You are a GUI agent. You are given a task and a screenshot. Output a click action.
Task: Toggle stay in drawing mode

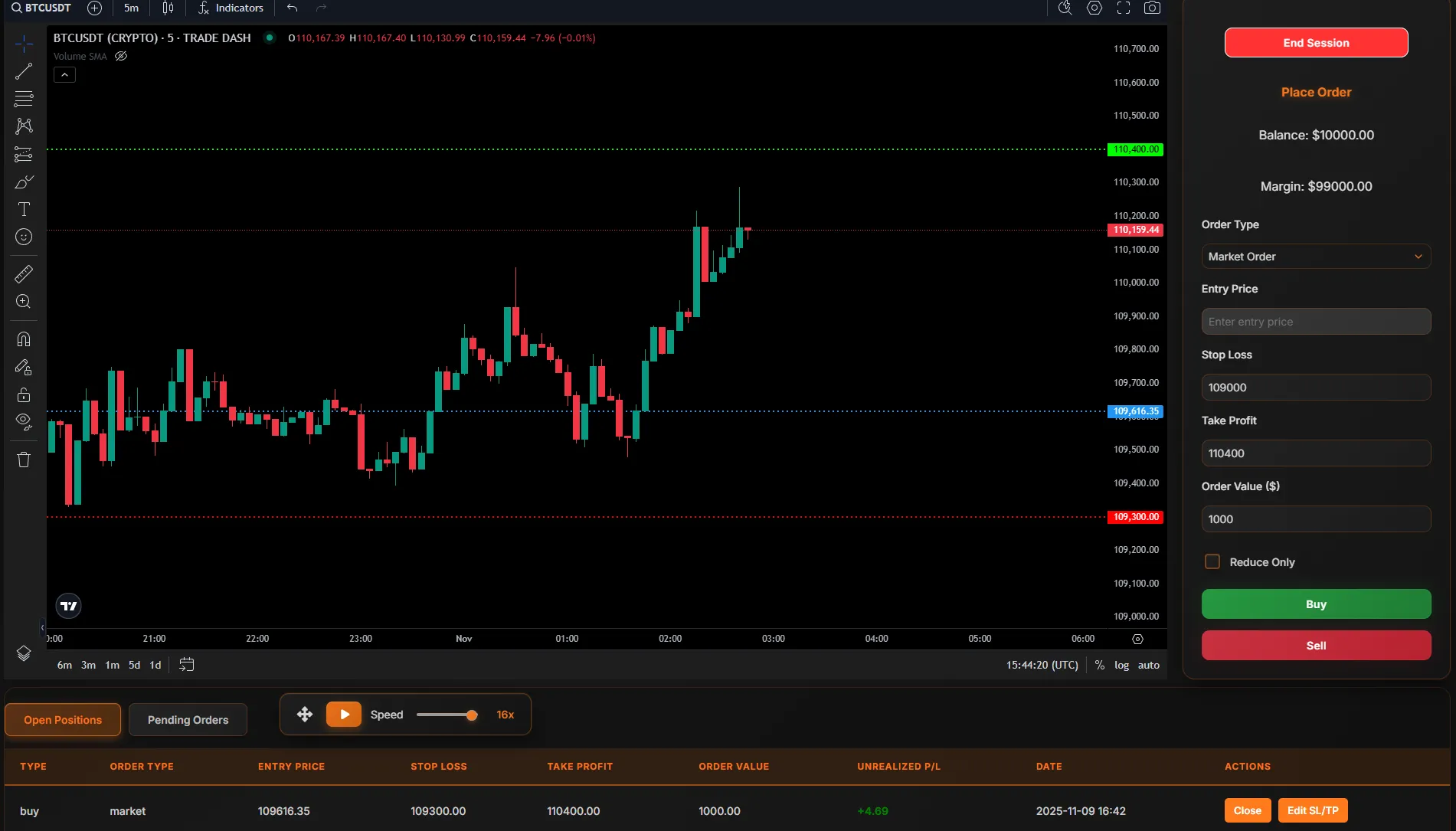[24, 368]
